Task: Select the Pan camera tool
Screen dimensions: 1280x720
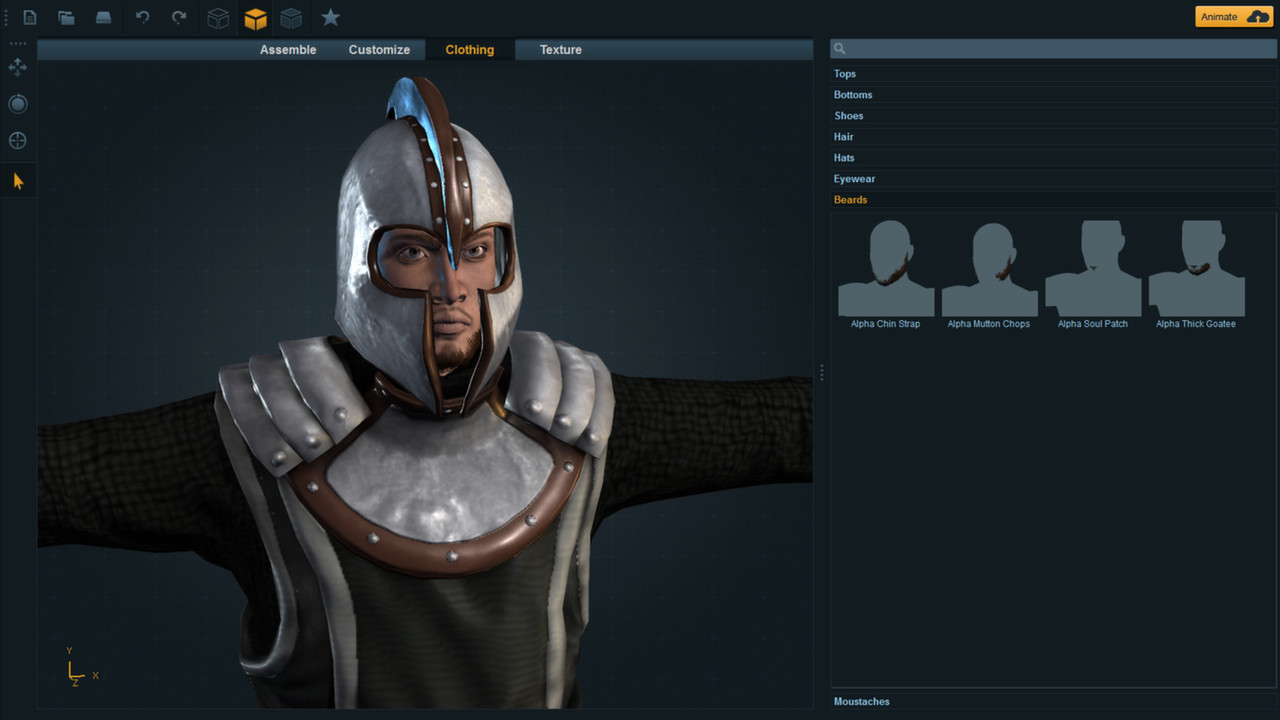Action: (17, 67)
